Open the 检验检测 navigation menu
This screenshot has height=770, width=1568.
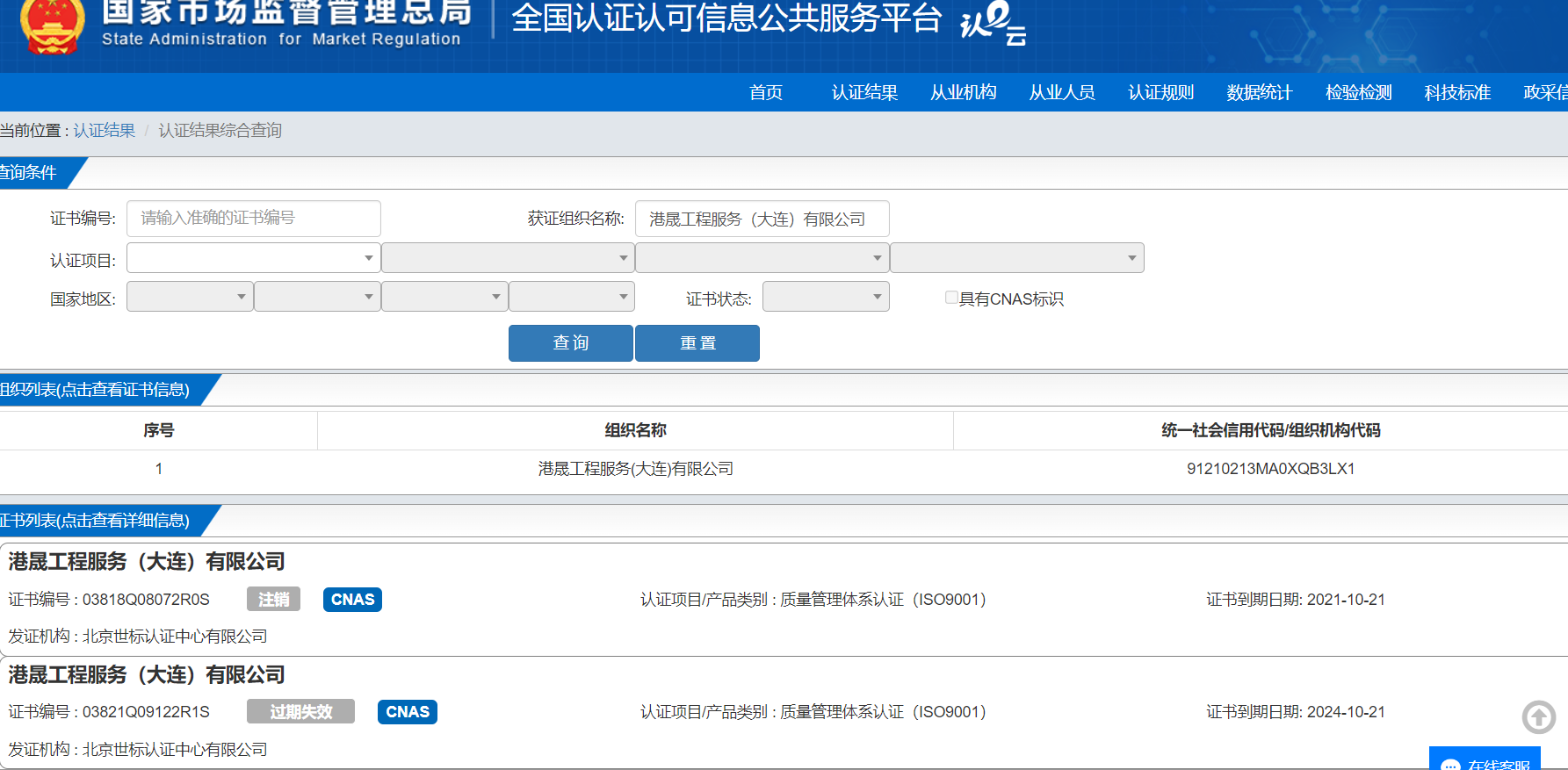[x=1359, y=93]
